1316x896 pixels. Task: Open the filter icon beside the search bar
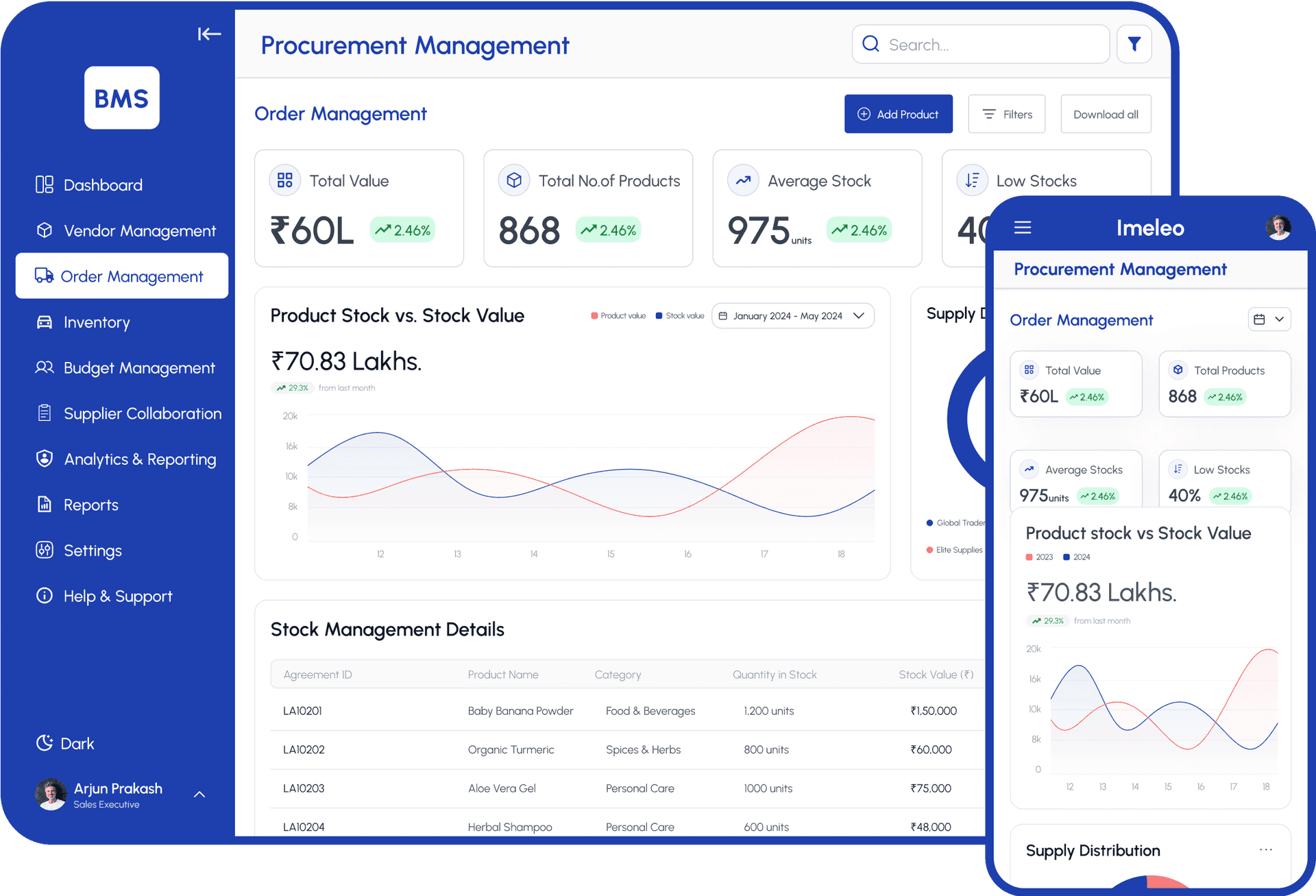tap(1134, 44)
